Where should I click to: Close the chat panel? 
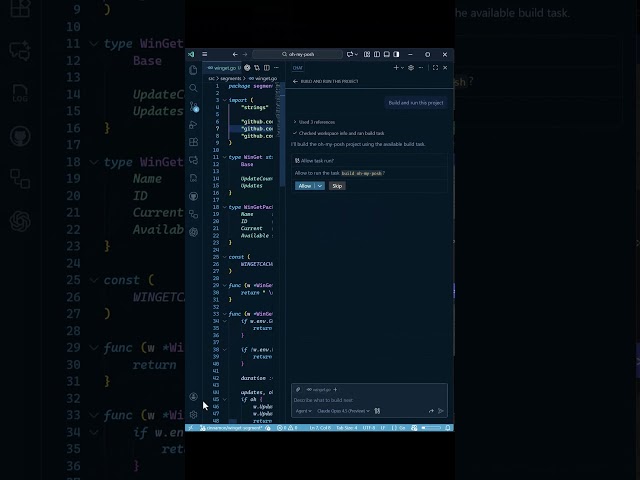click(445, 68)
